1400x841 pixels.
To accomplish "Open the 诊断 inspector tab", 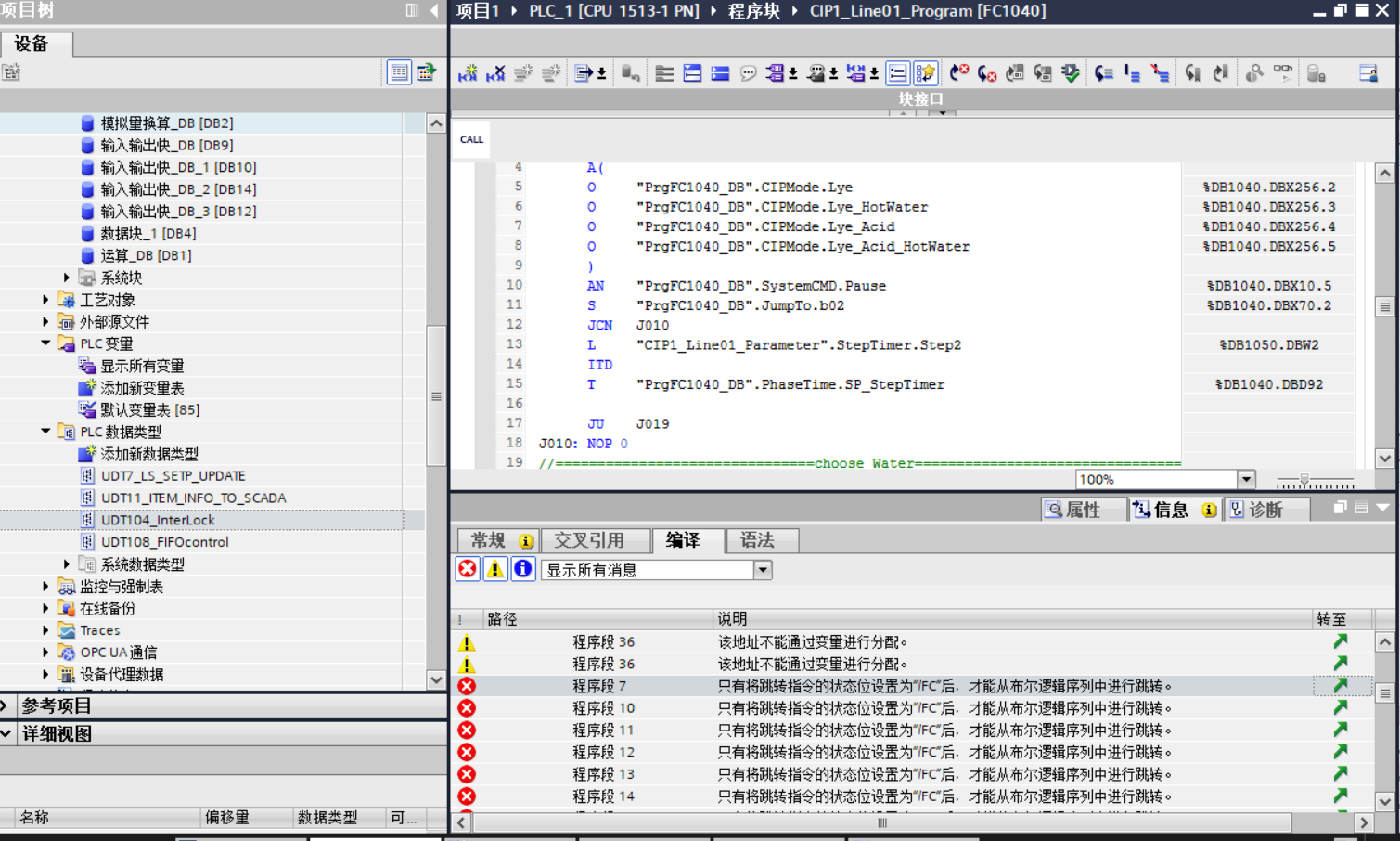I will click(1265, 510).
